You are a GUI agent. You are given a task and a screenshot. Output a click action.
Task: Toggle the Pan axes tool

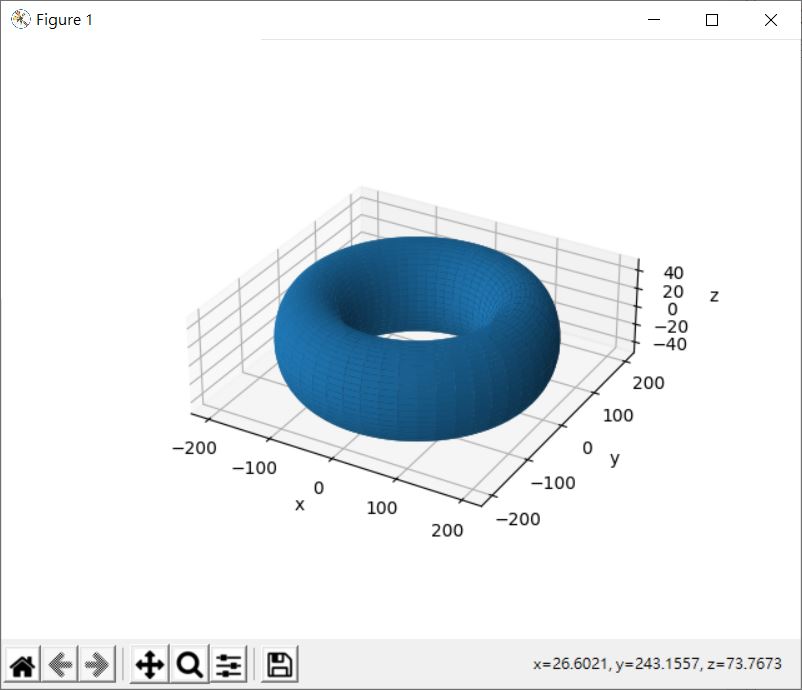point(149,664)
